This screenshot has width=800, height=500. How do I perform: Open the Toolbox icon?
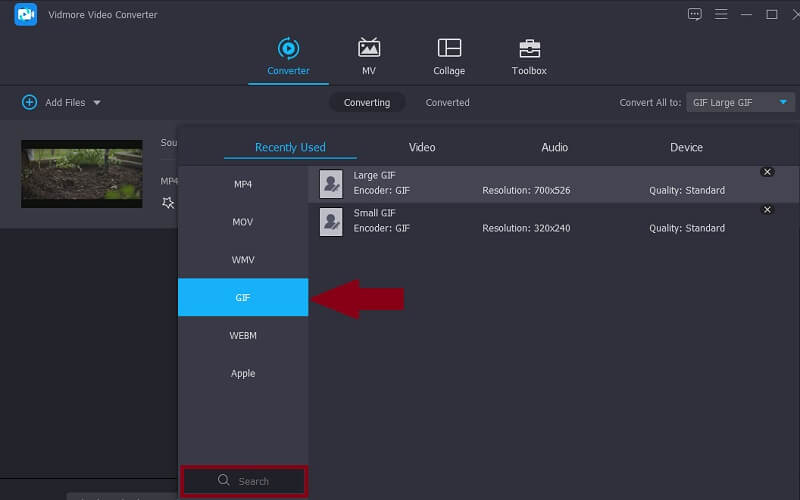pyautogui.click(x=529, y=49)
